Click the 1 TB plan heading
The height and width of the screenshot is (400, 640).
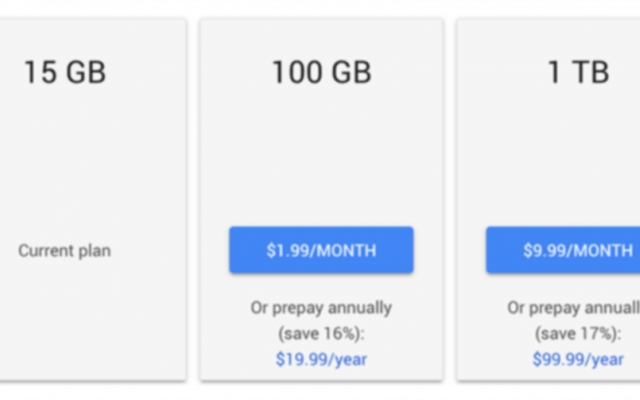pyautogui.click(x=578, y=72)
